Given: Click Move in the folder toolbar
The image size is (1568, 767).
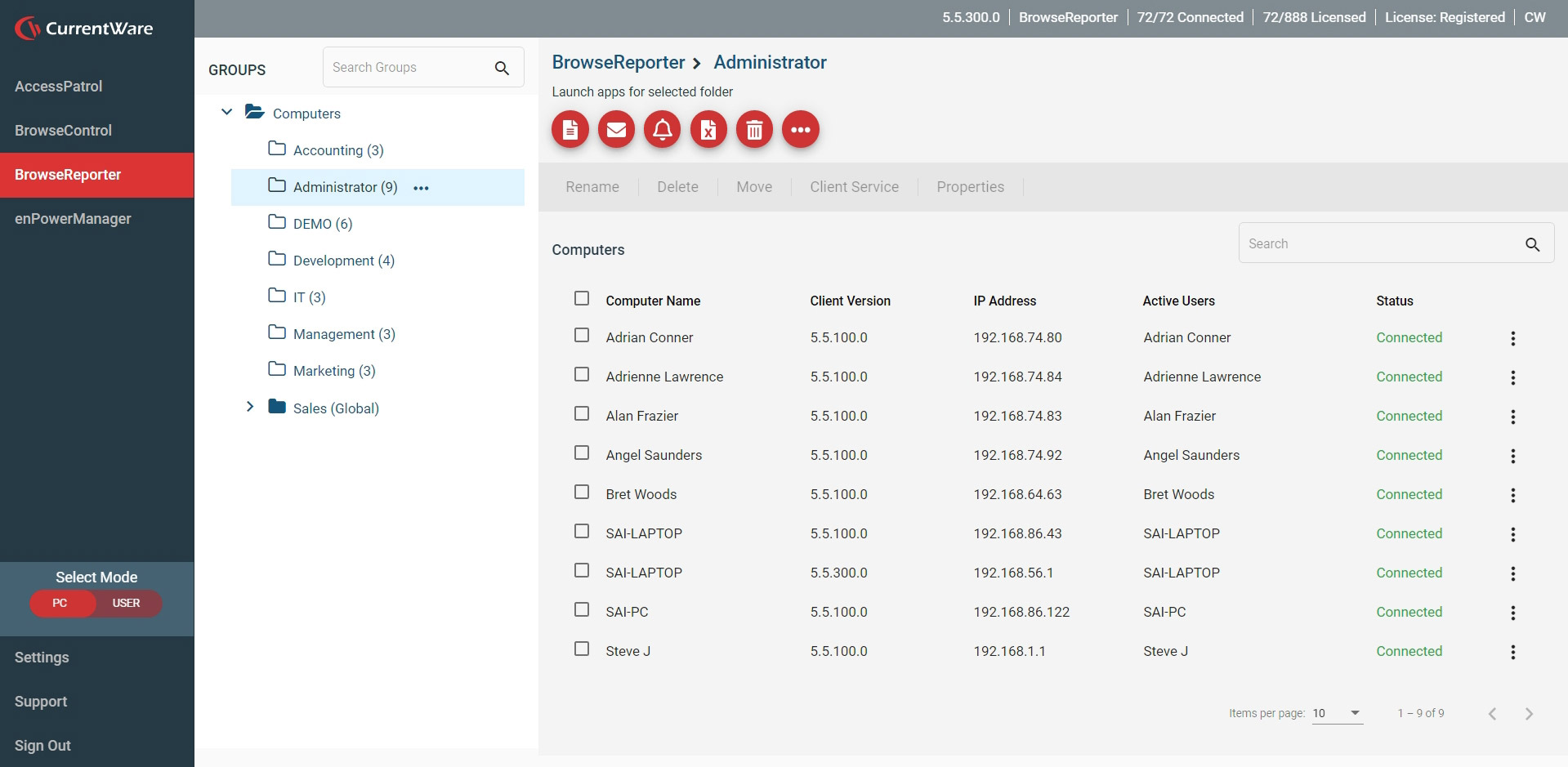Looking at the screenshot, I should [x=754, y=187].
